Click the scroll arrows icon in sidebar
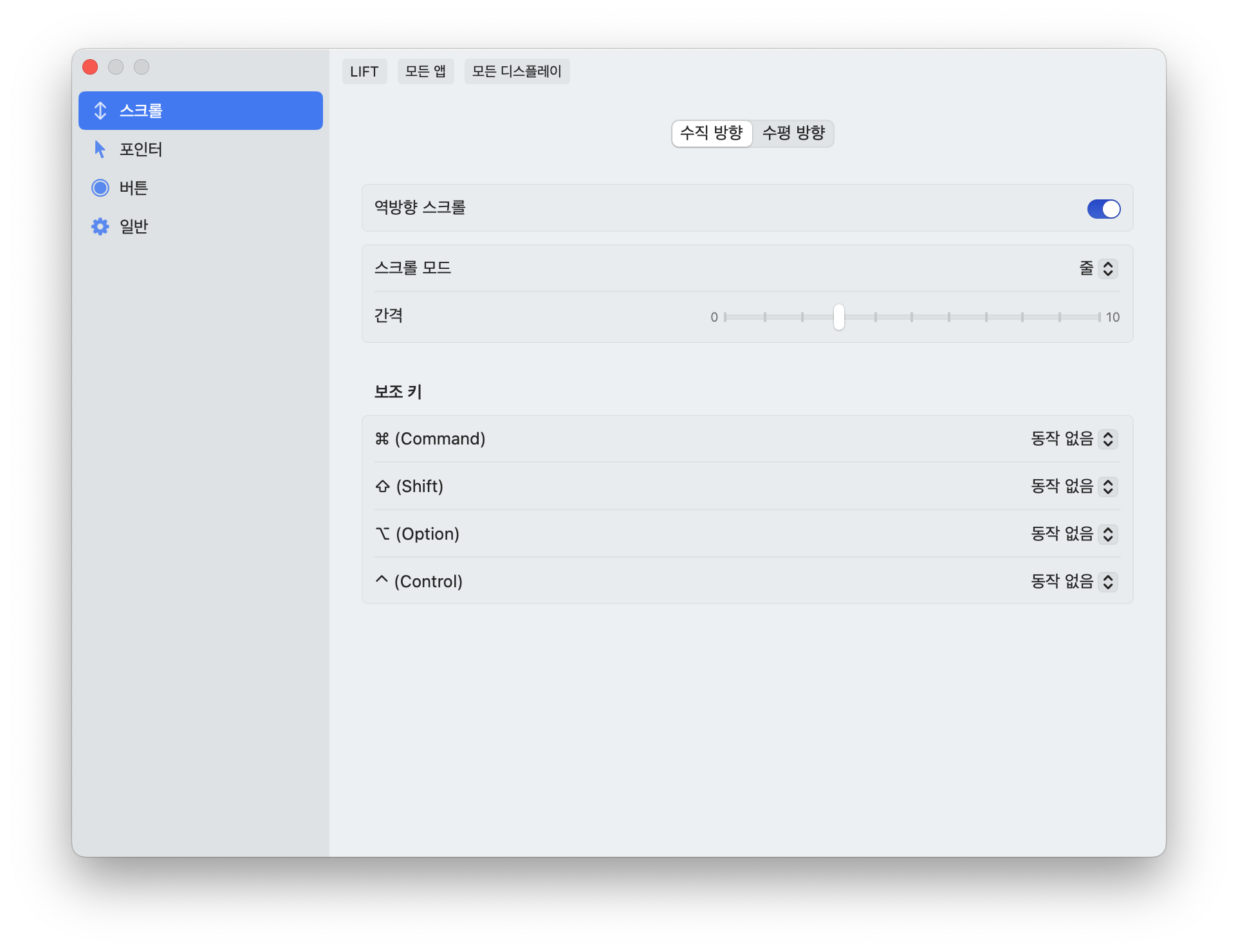Screen dimensions: 1238x952 (100, 111)
